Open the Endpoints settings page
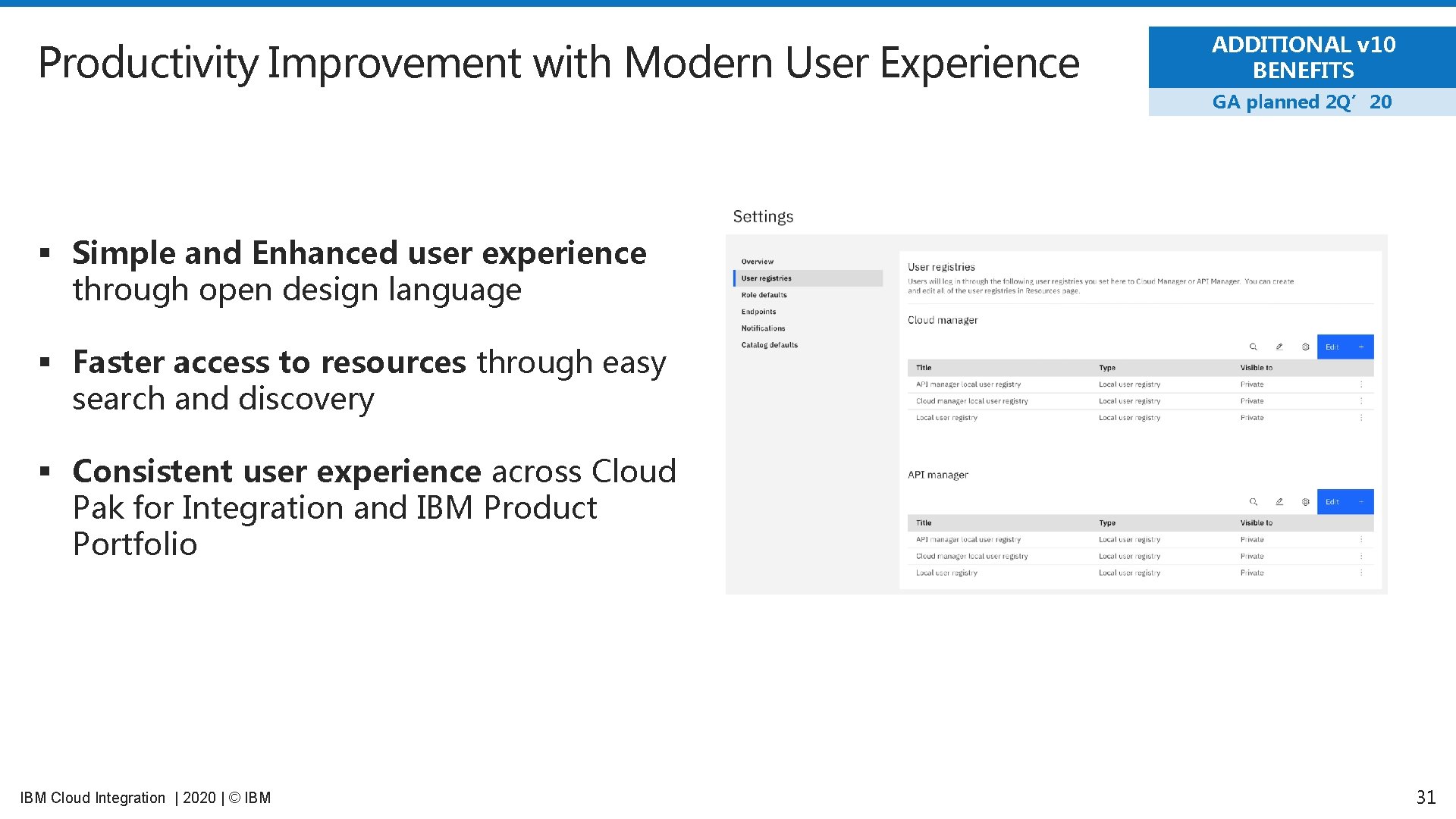The width and height of the screenshot is (1456, 819). pos(758,312)
